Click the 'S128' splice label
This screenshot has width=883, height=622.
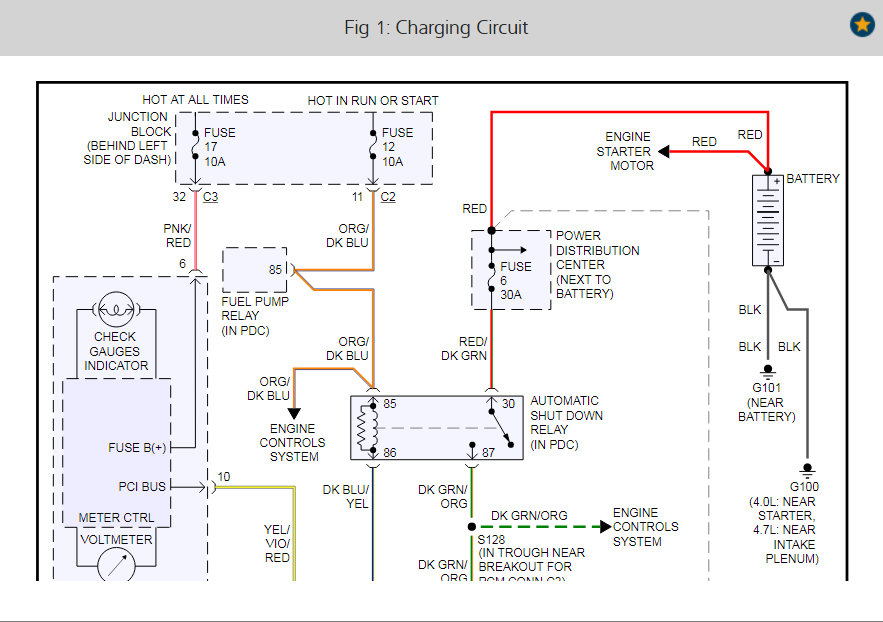point(492,539)
